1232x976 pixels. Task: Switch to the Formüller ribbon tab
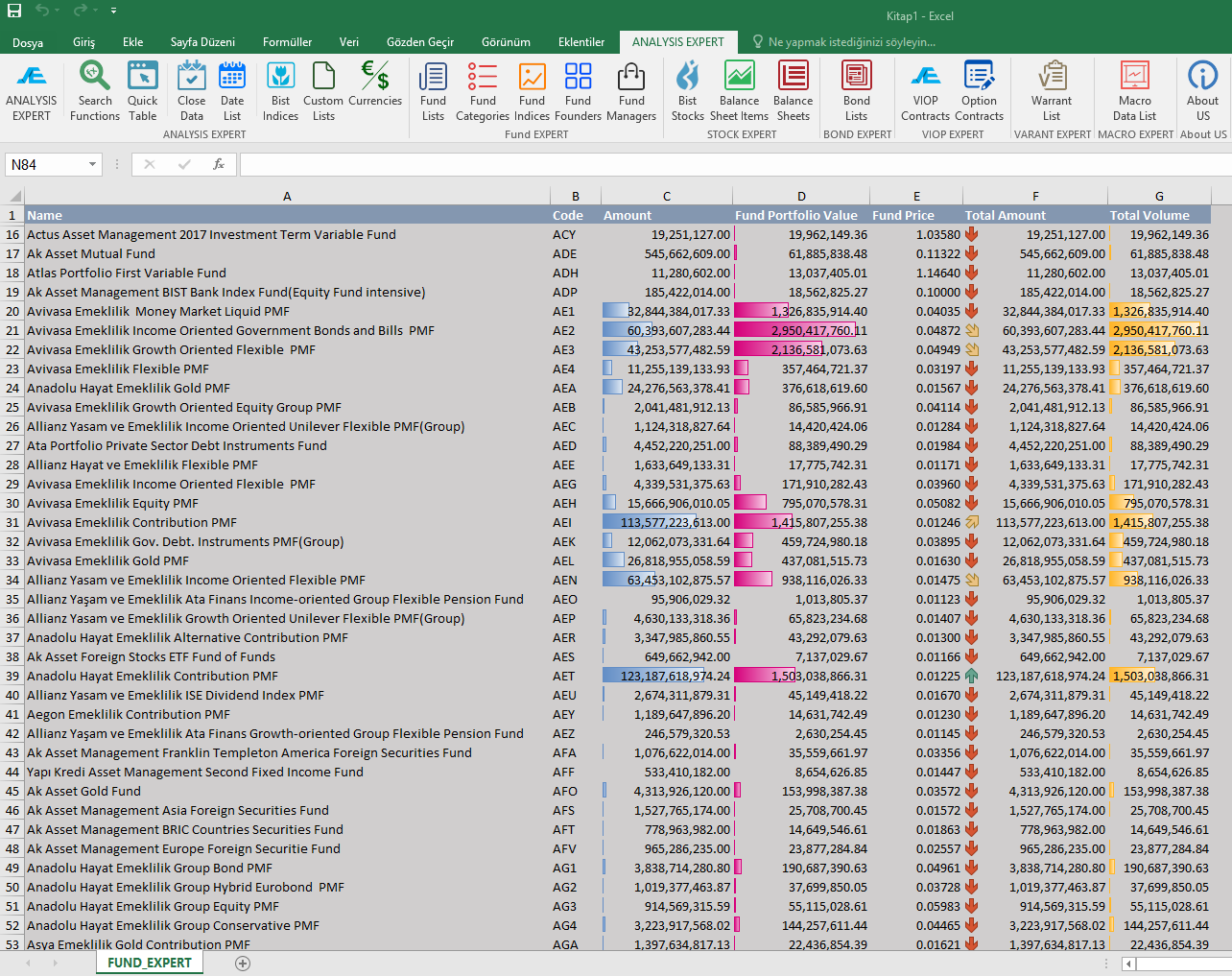(x=287, y=42)
